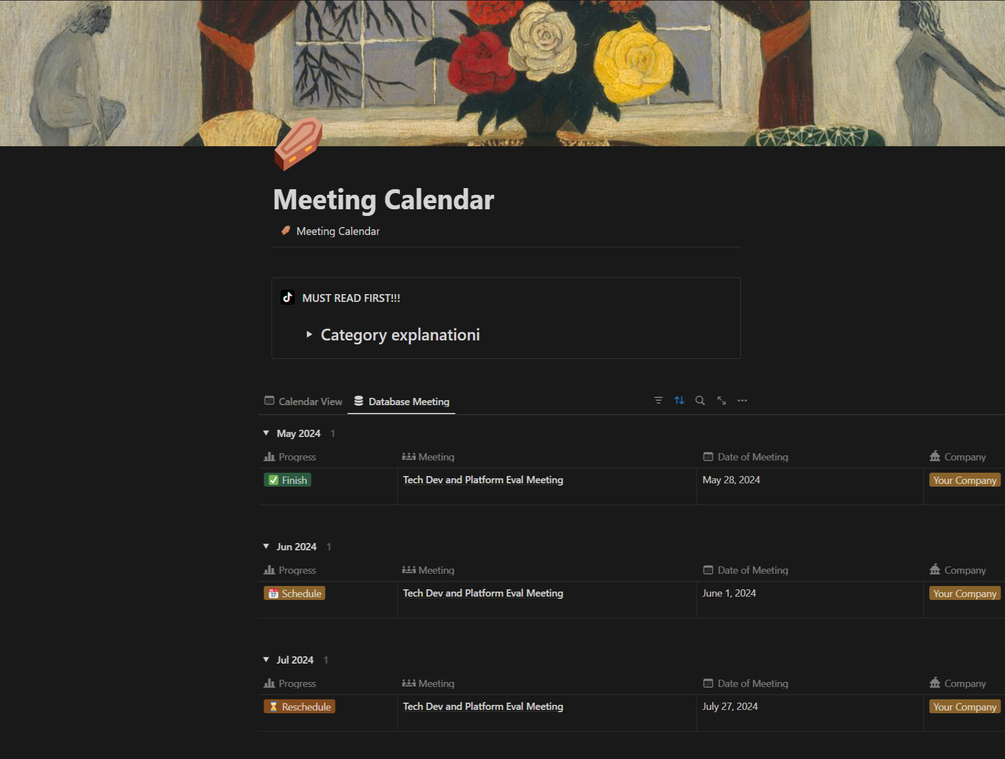Click the coffin page icon
1005x759 pixels.
297,145
